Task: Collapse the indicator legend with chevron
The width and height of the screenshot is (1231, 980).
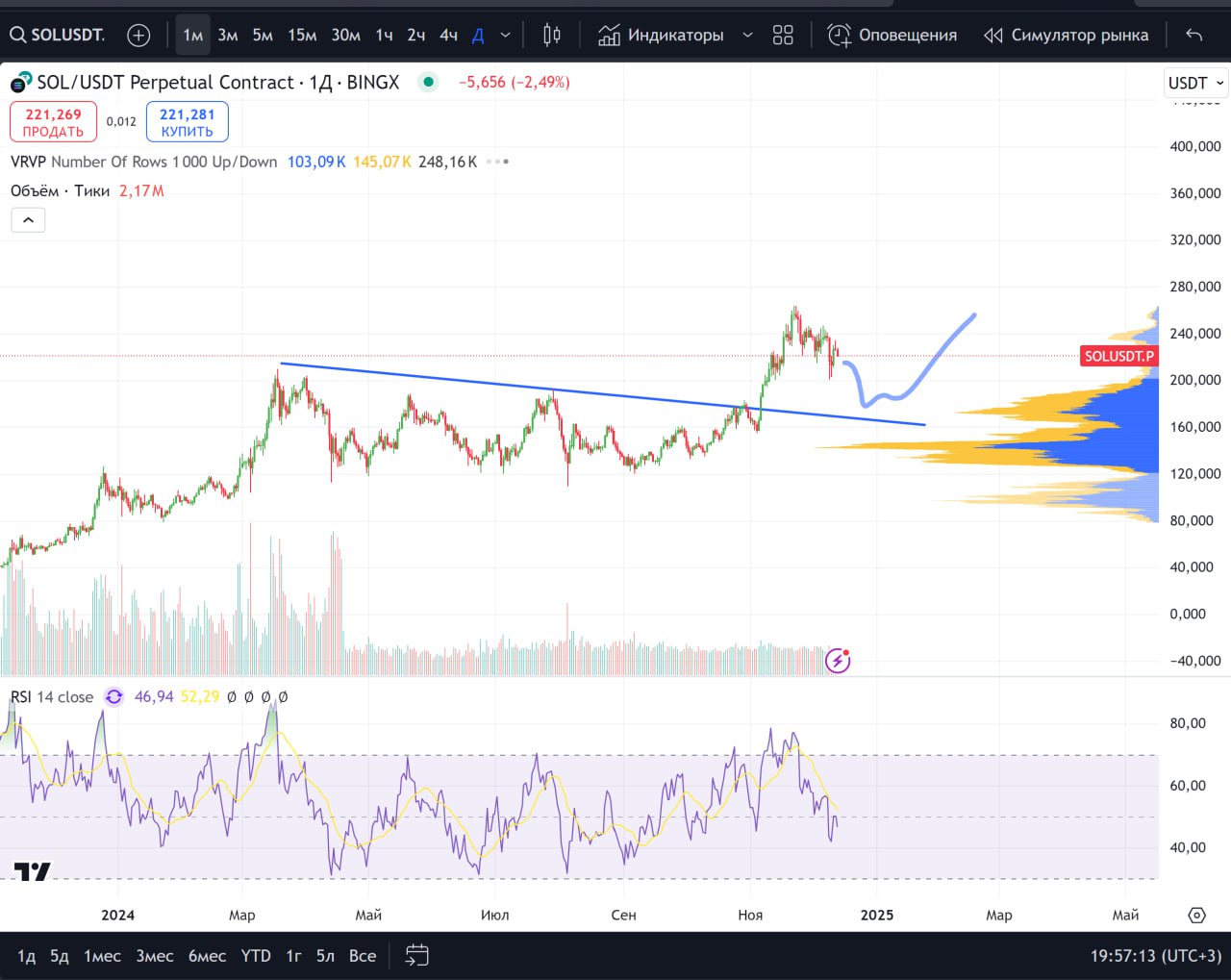Action: pyautogui.click(x=28, y=220)
